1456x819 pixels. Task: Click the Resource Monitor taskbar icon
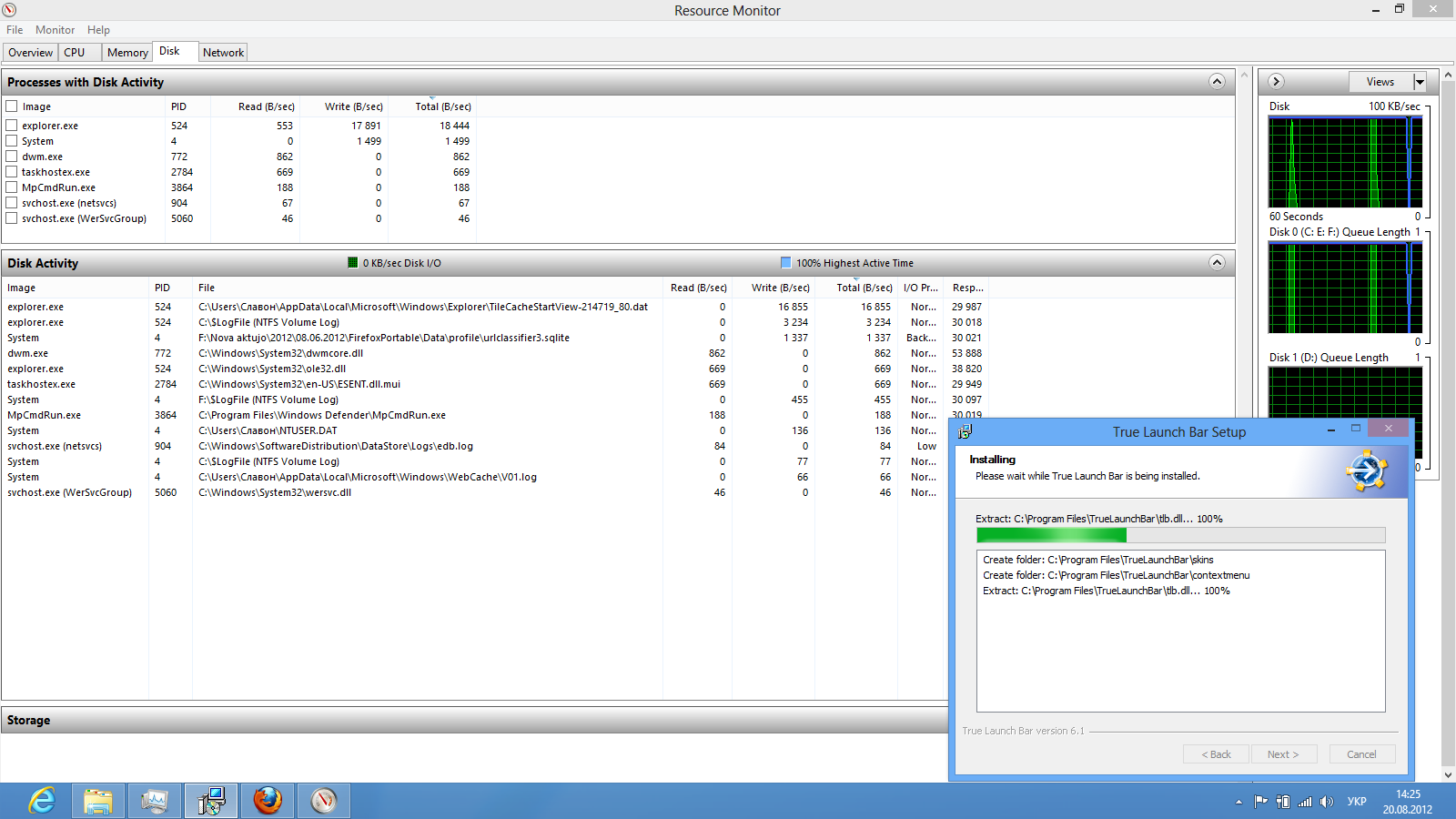coord(324,801)
